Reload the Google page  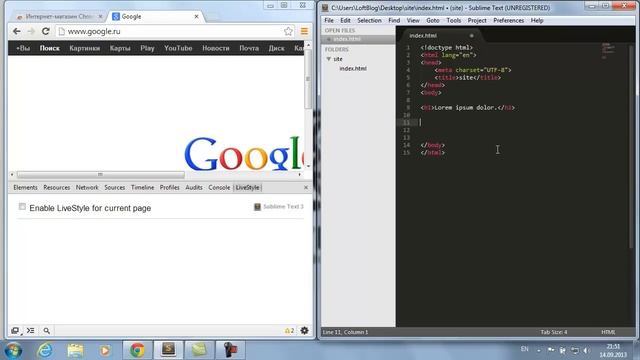(46, 31)
